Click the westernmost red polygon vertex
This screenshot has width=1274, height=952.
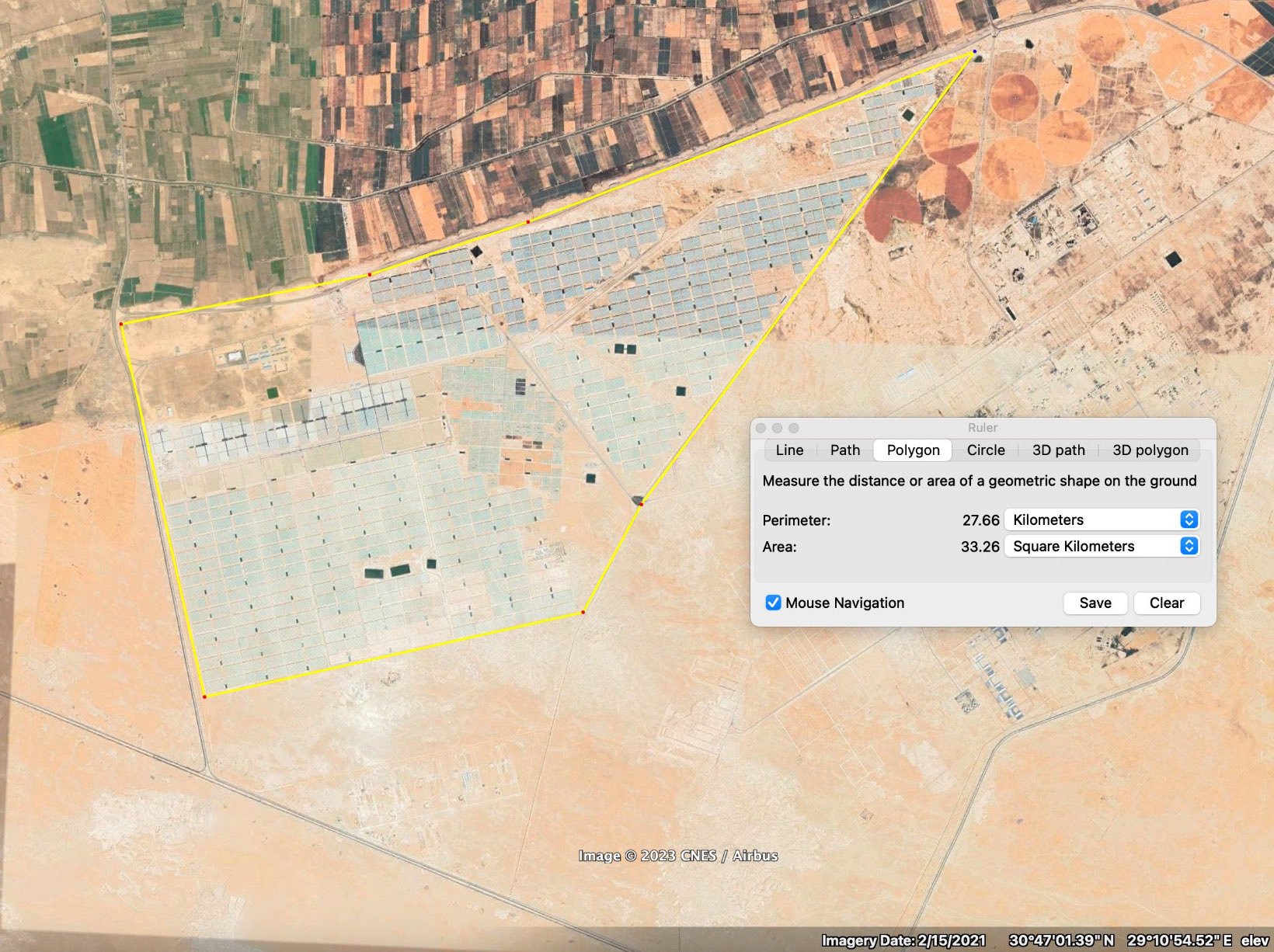click(x=121, y=324)
